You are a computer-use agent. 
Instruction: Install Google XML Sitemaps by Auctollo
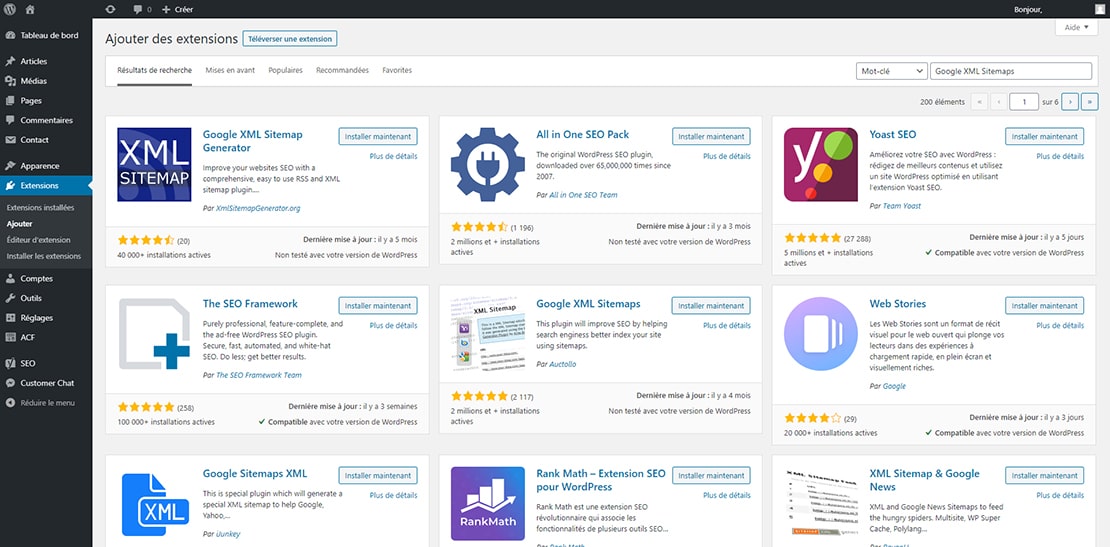click(x=711, y=306)
